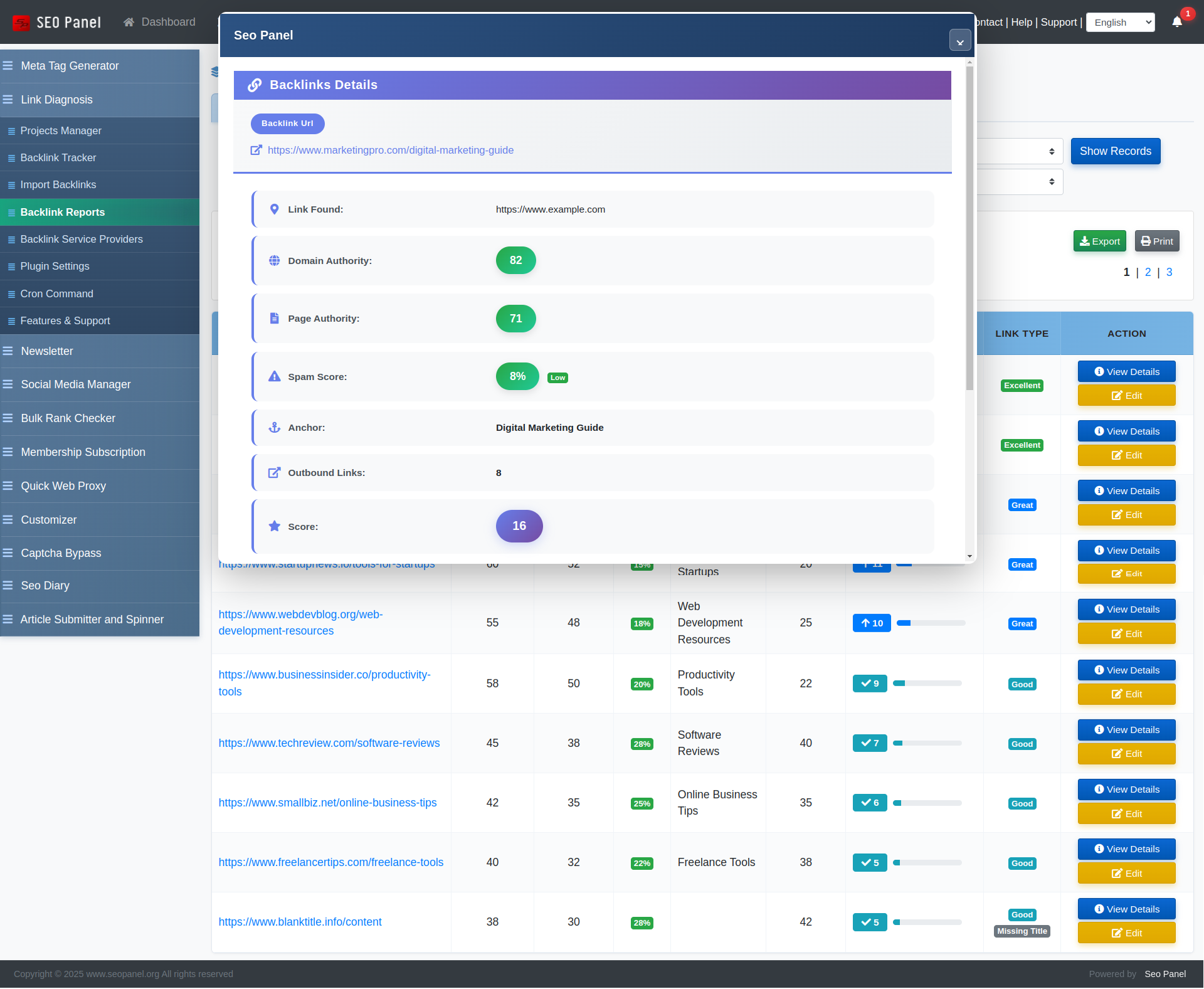Click the Export download icon

(x=1084, y=241)
